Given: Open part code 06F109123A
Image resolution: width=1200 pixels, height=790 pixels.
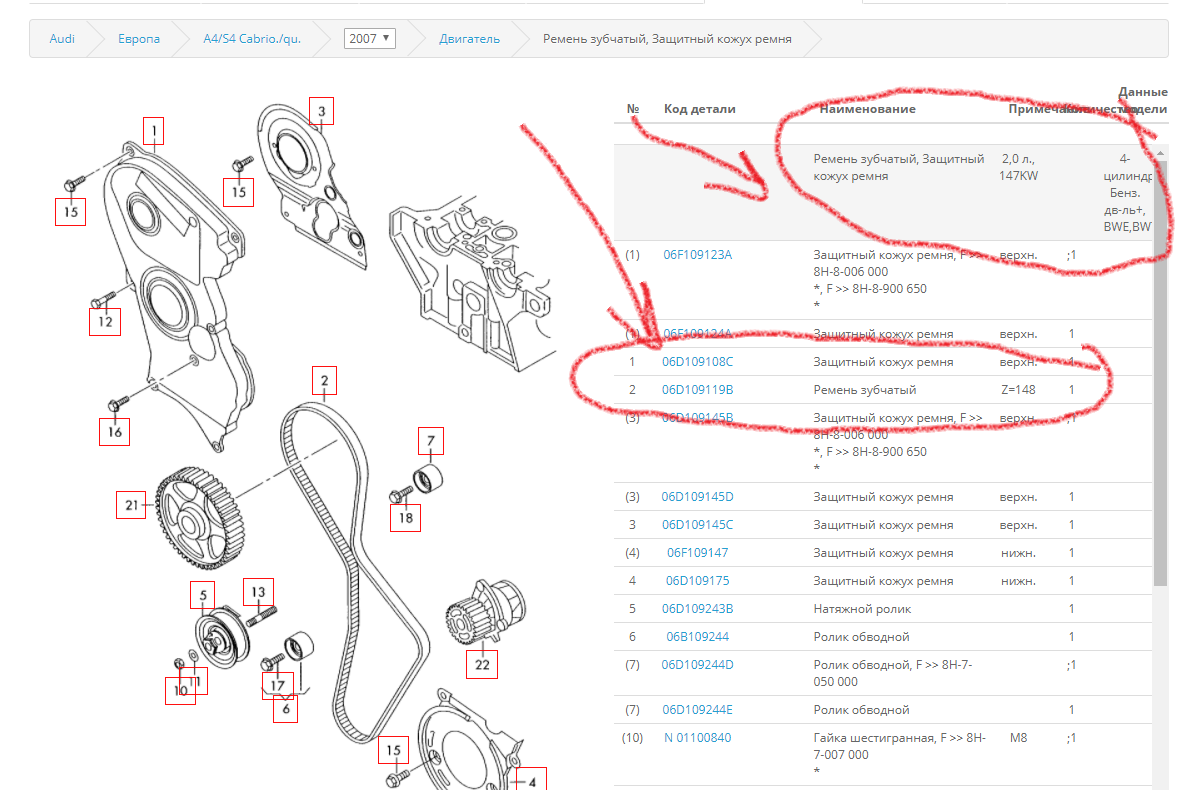Looking at the screenshot, I should pos(697,254).
